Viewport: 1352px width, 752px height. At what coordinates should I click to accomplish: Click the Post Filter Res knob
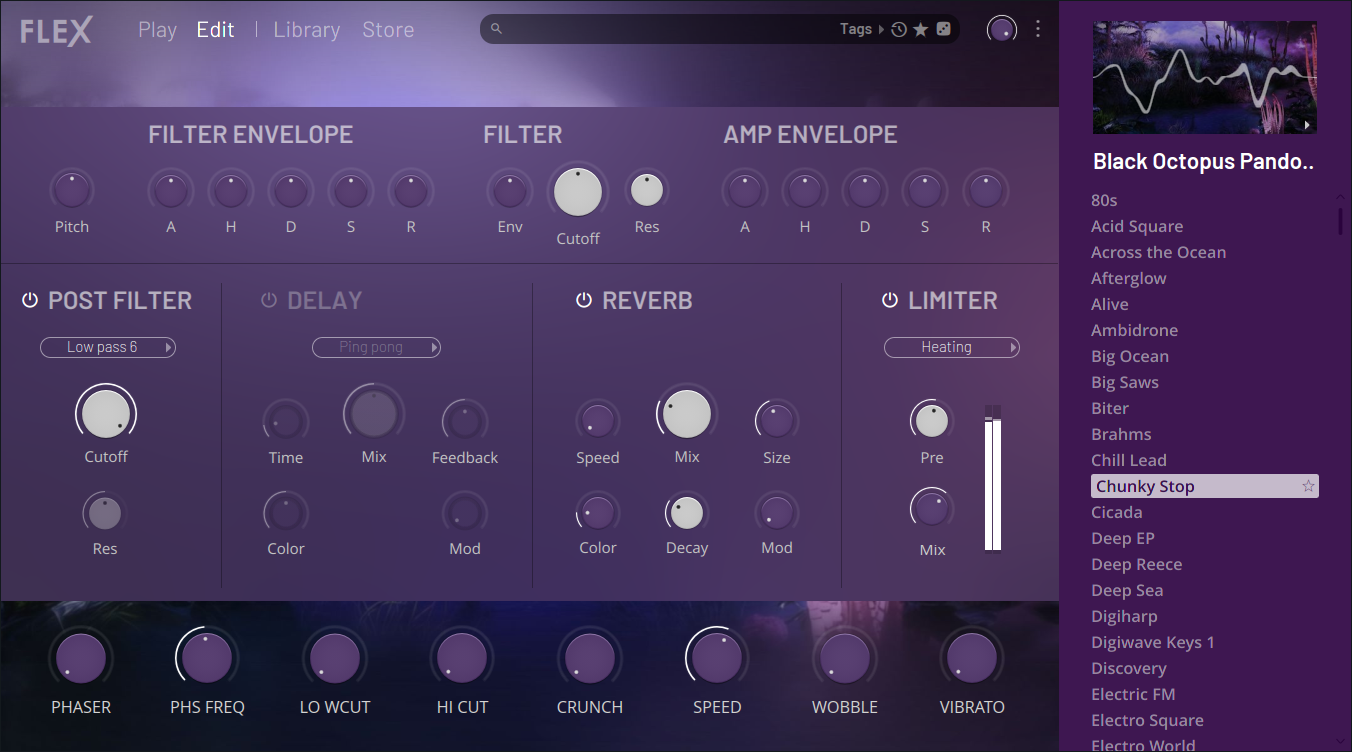click(x=105, y=513)
